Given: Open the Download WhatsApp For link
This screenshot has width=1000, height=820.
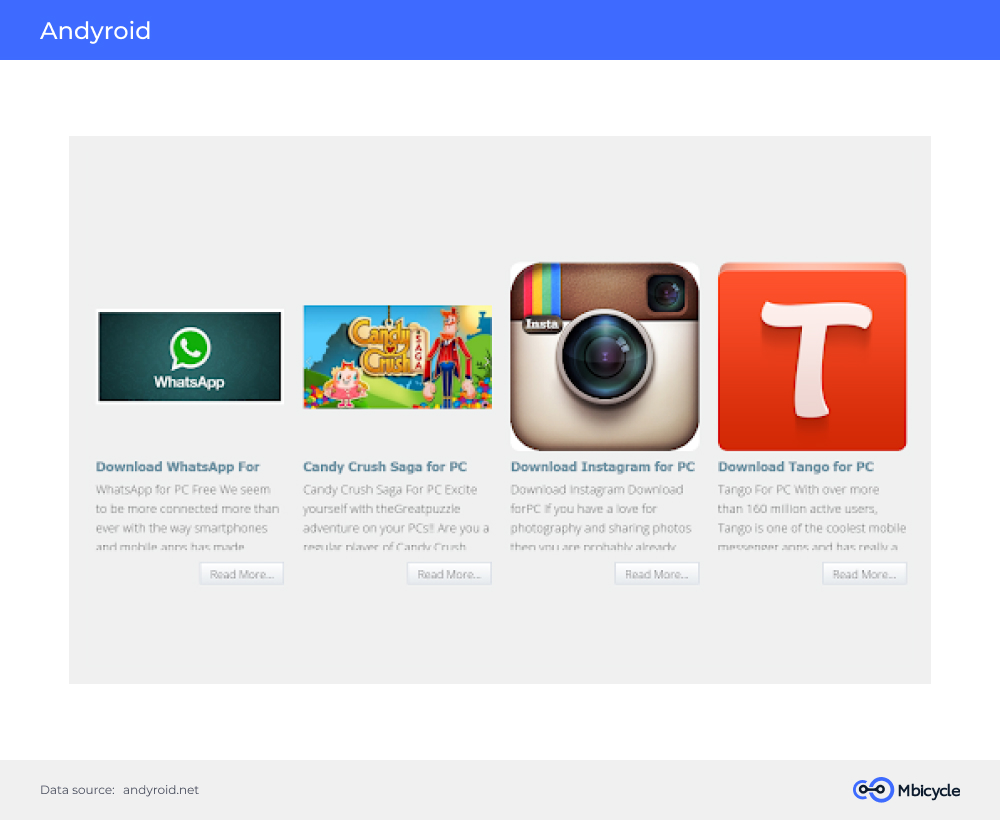Looking at the screenshot, I should tap(177, 467).
